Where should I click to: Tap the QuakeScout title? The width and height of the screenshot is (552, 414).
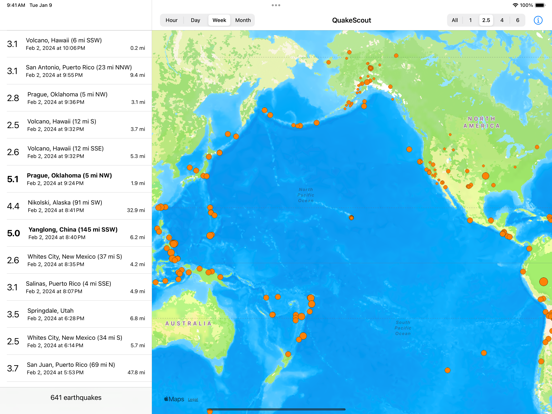(x=351, y=20)
